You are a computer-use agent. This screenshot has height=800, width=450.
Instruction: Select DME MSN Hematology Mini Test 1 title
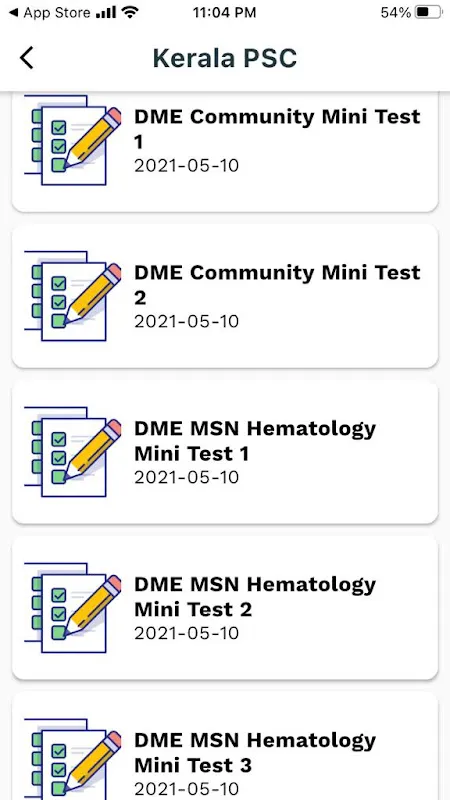255,441
